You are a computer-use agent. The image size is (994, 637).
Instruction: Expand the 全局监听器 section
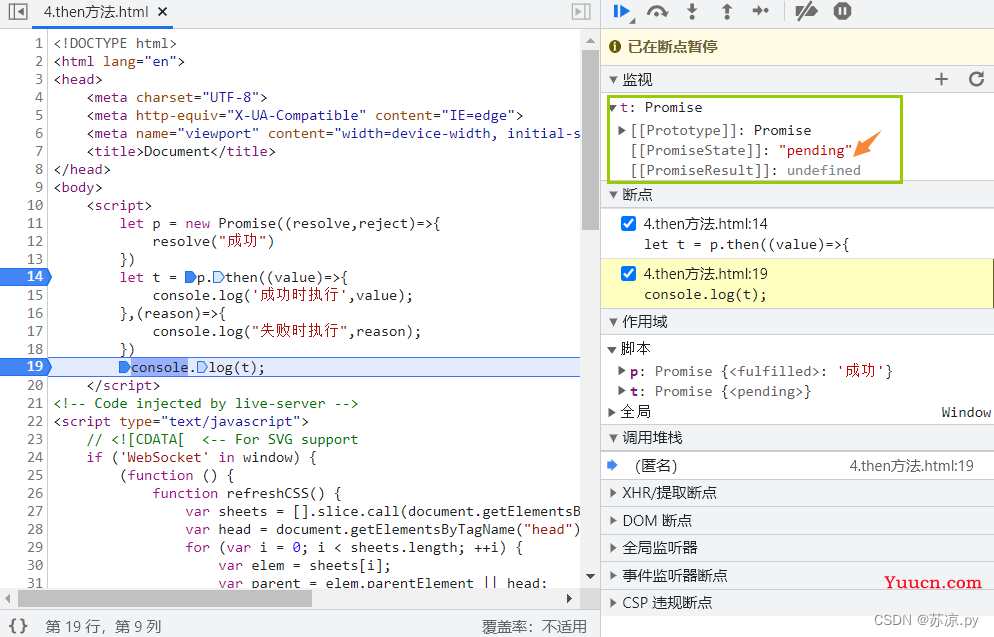tap(613, 548)
